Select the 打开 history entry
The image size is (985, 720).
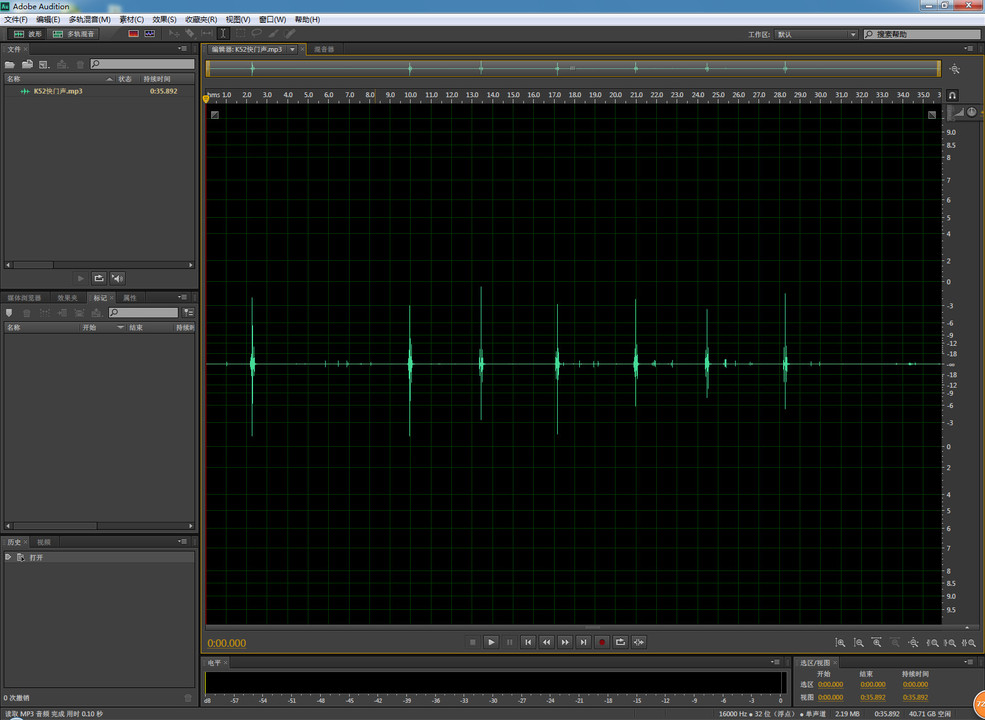99,557
